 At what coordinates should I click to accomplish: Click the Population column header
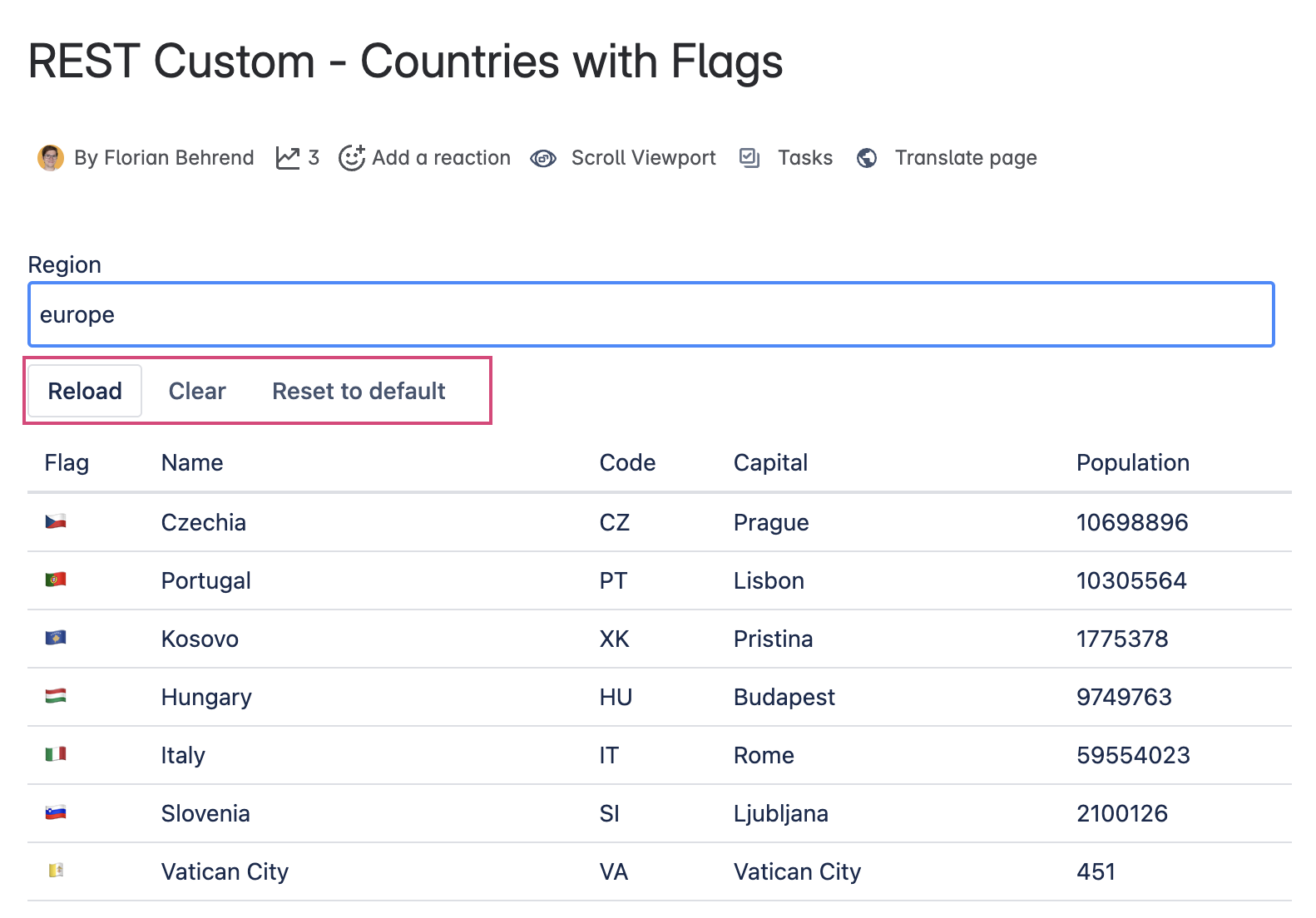tap(1132, 462)
